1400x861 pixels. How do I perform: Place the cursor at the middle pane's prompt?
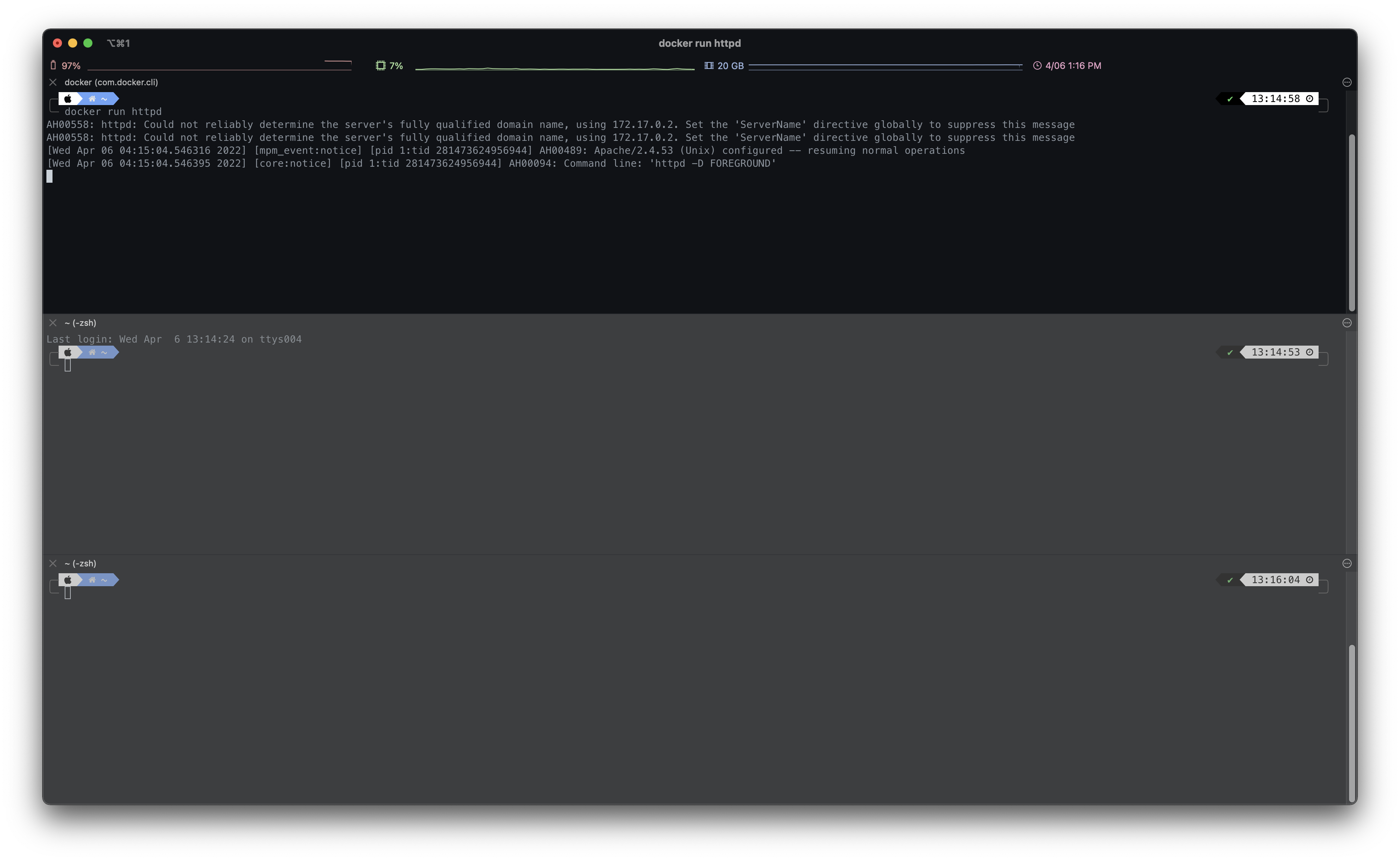[x=68, y=365]
